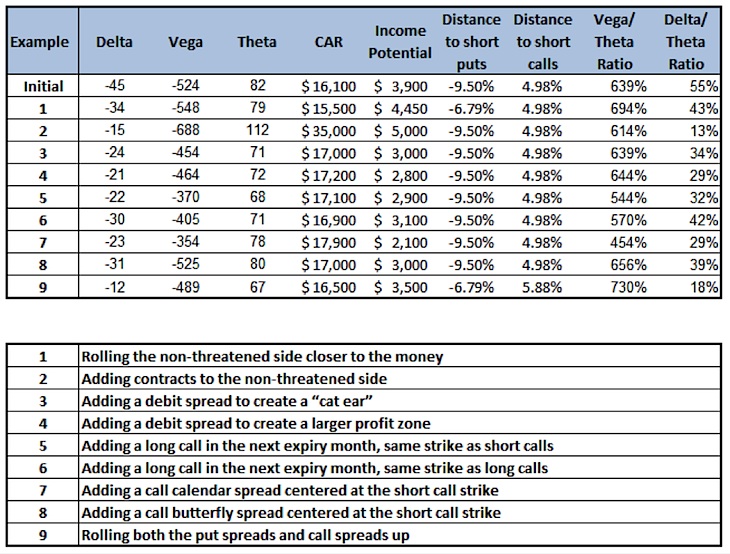Click 'Rolling the non-threatened side closer' description
This screenshot has width=730, height=554.
click(x=262, y=357)
